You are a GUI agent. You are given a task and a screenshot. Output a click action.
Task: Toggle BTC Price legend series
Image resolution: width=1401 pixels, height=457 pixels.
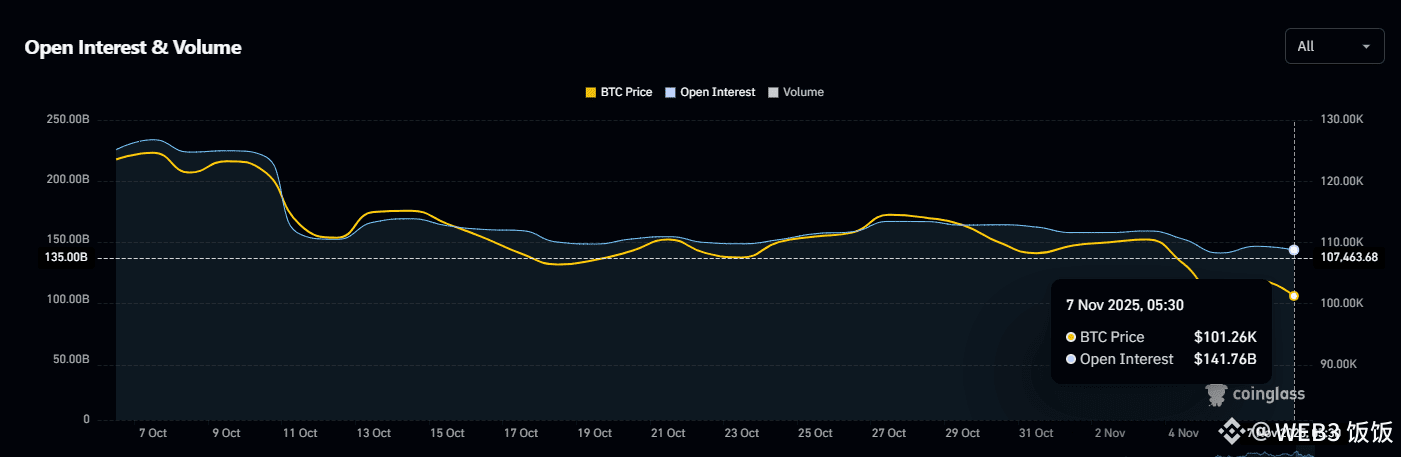pos(618,92)
